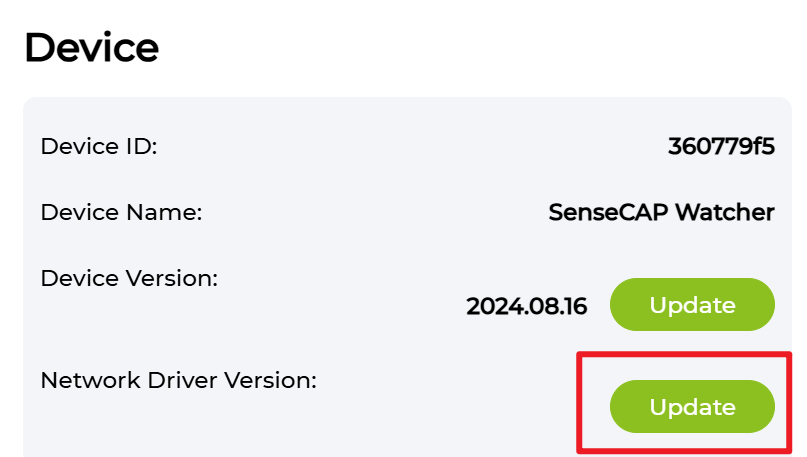This screenshot has height=457, width=807.
Task: Click Update next to Device Version
Action: (692, 305)
